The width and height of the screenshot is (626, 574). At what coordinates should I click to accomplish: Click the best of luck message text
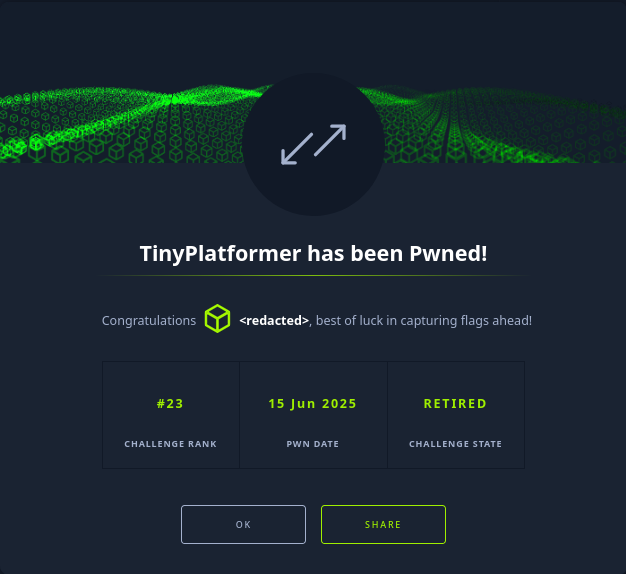pos(424,321)
